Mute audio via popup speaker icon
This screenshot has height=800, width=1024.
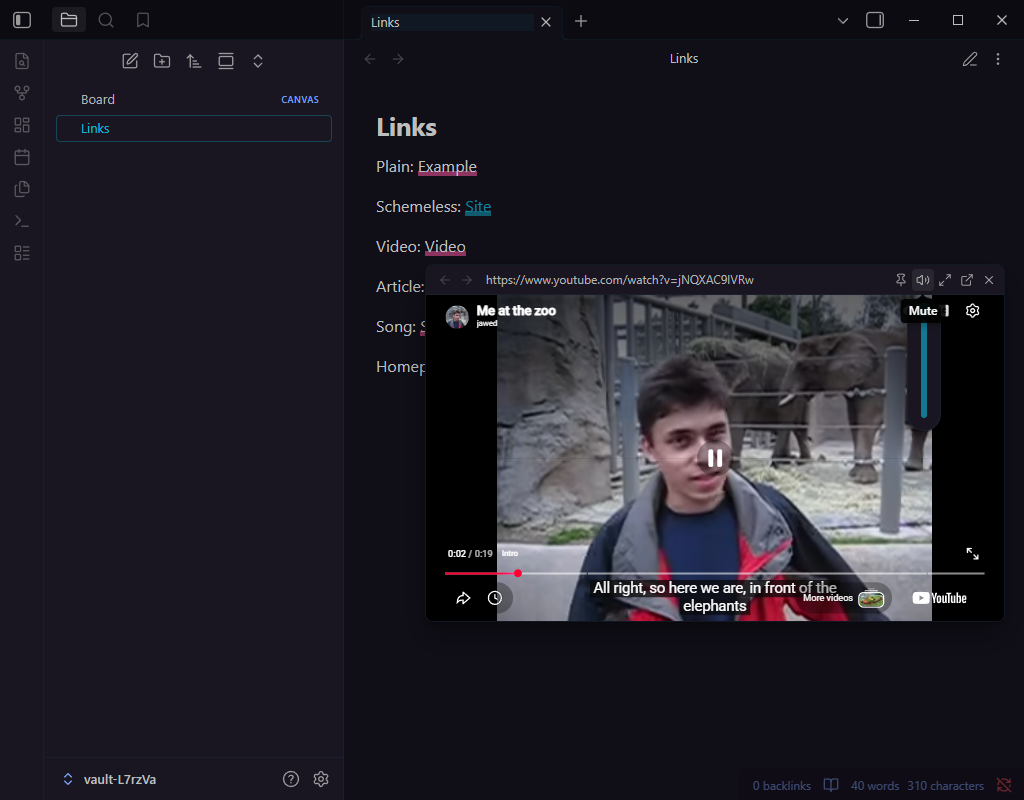point(923,280)
